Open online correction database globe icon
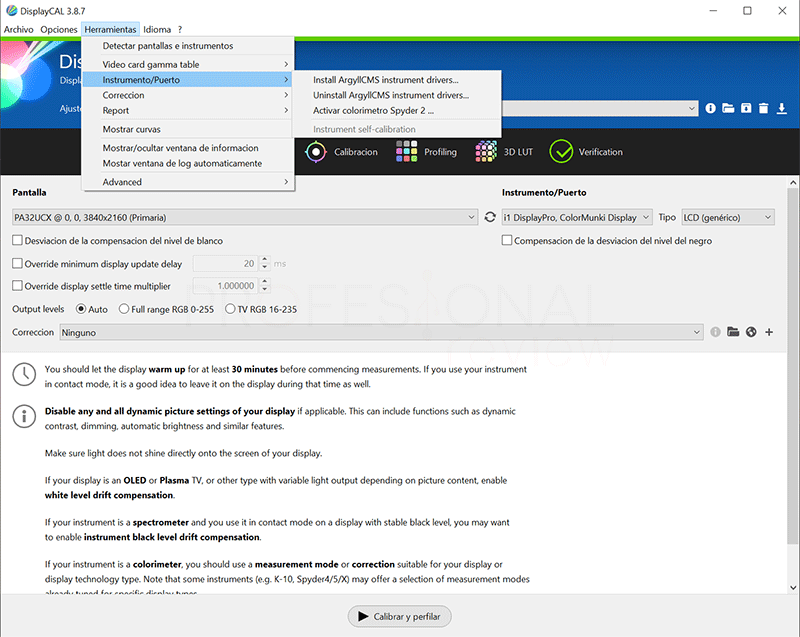This screenshot has height=637, width=800. (751, 332)
